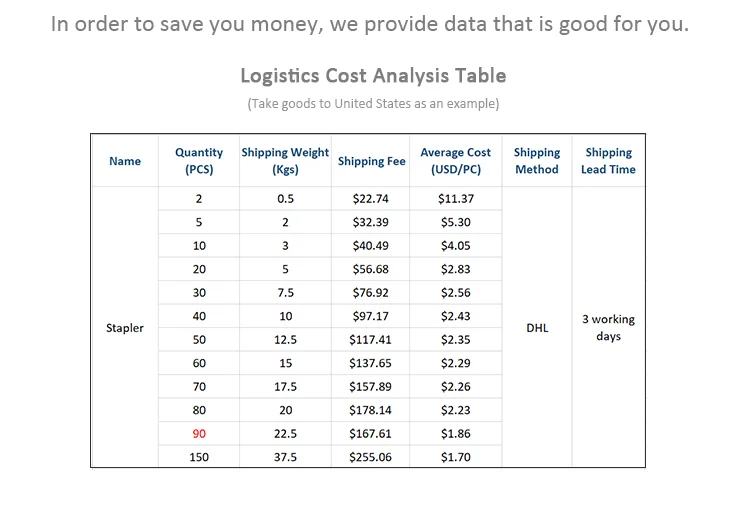This screenshot has width=750, height=515.
Task: Select the $1.86 average cost cell
Action: coord(455,434)
